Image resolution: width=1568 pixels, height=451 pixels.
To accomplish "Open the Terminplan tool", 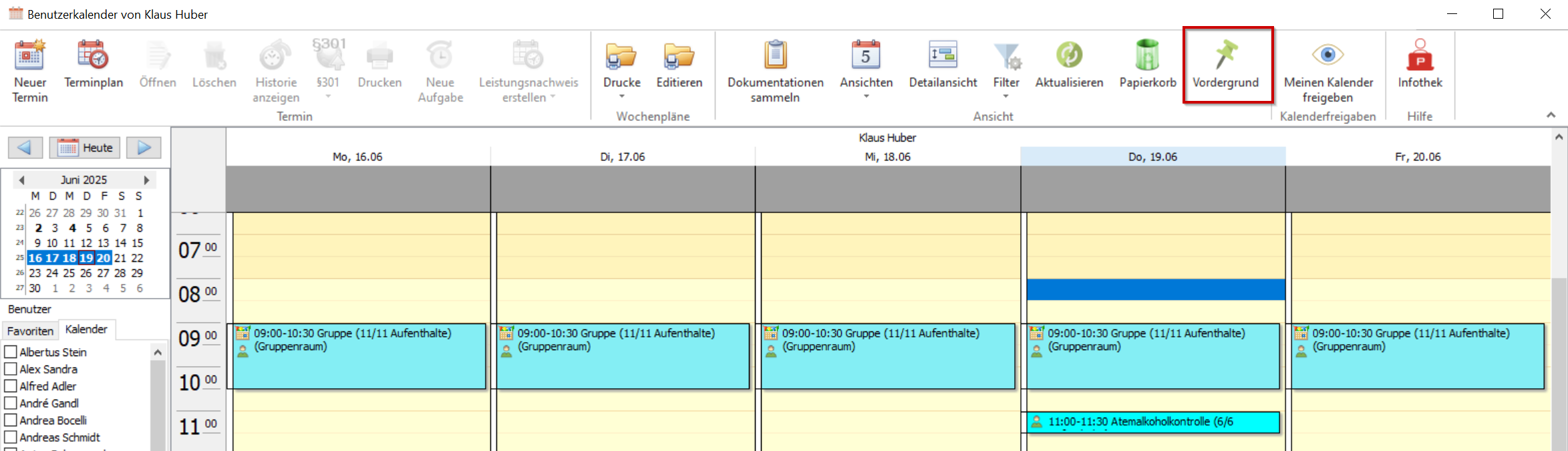I will pyautogui.click(x=94, y=56).
